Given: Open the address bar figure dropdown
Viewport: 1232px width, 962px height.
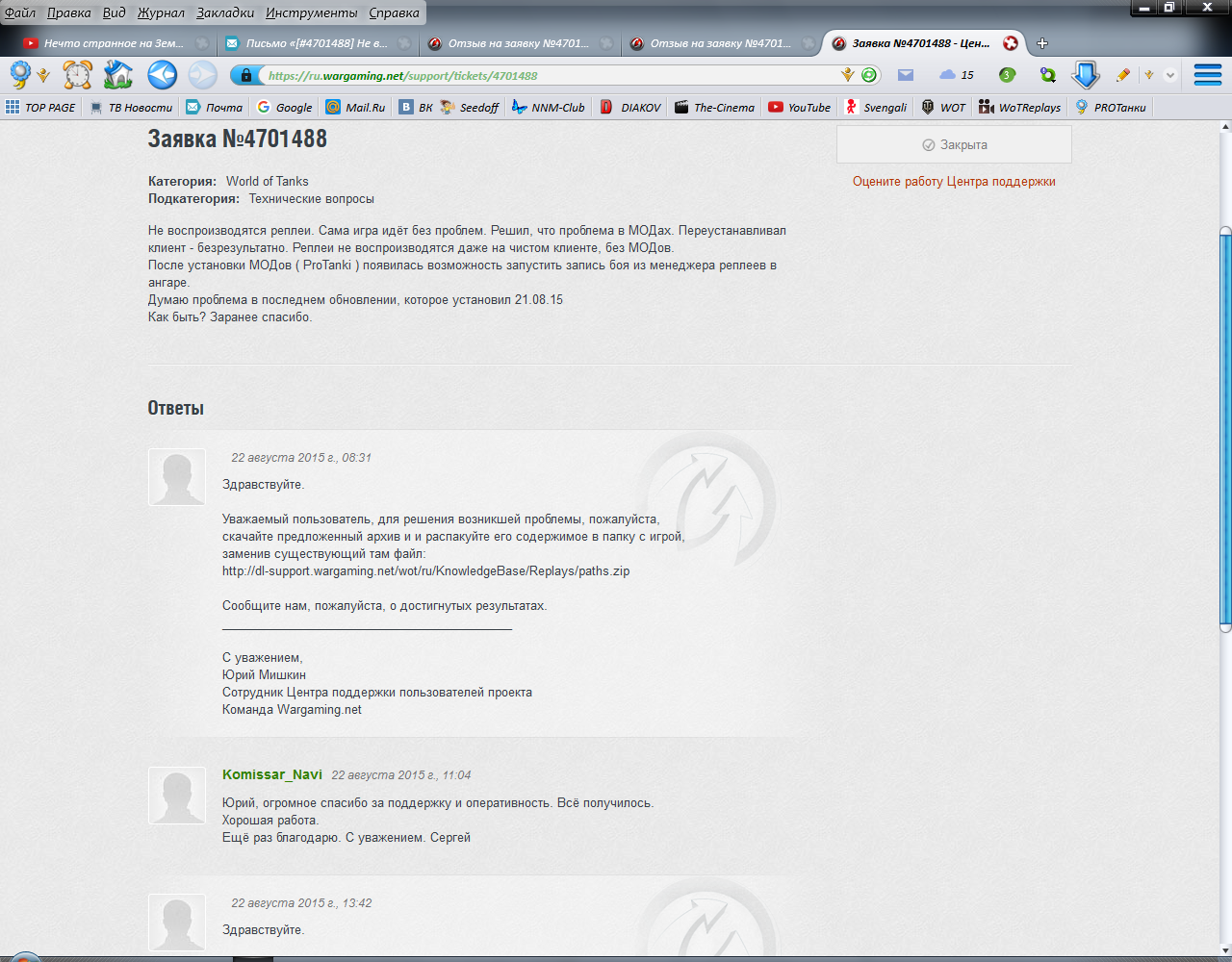Looking at the screenshot, I should 848,75.
